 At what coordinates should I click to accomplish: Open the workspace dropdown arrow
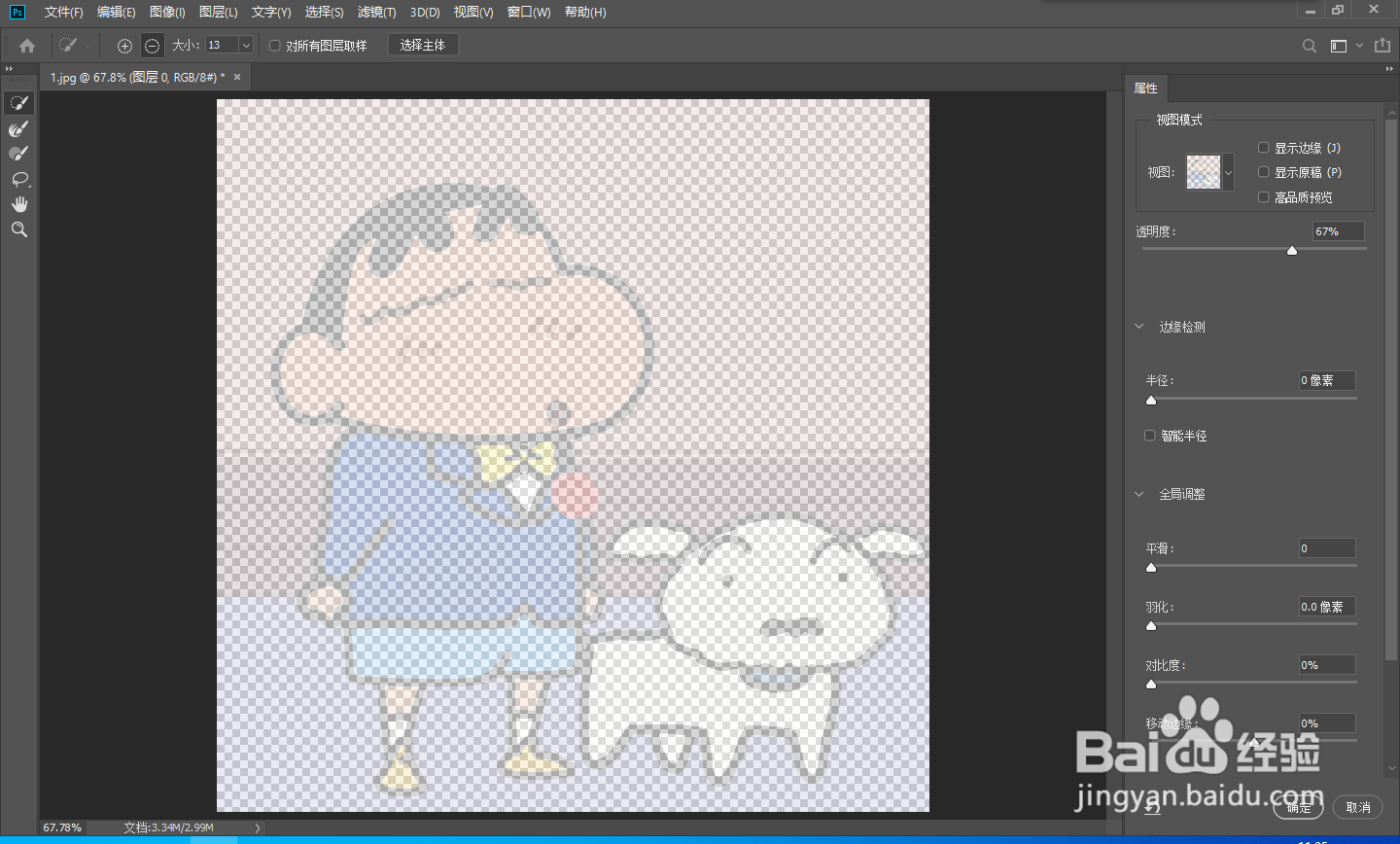coord(1359,45)
